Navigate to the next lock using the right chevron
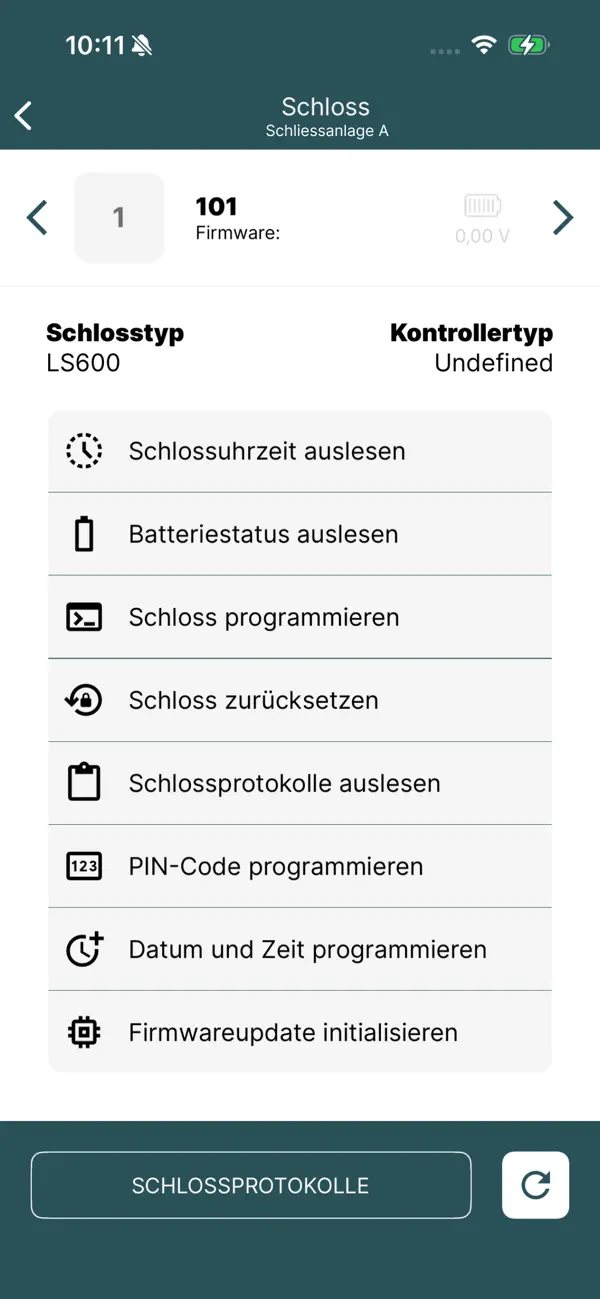 click(562, 217)
